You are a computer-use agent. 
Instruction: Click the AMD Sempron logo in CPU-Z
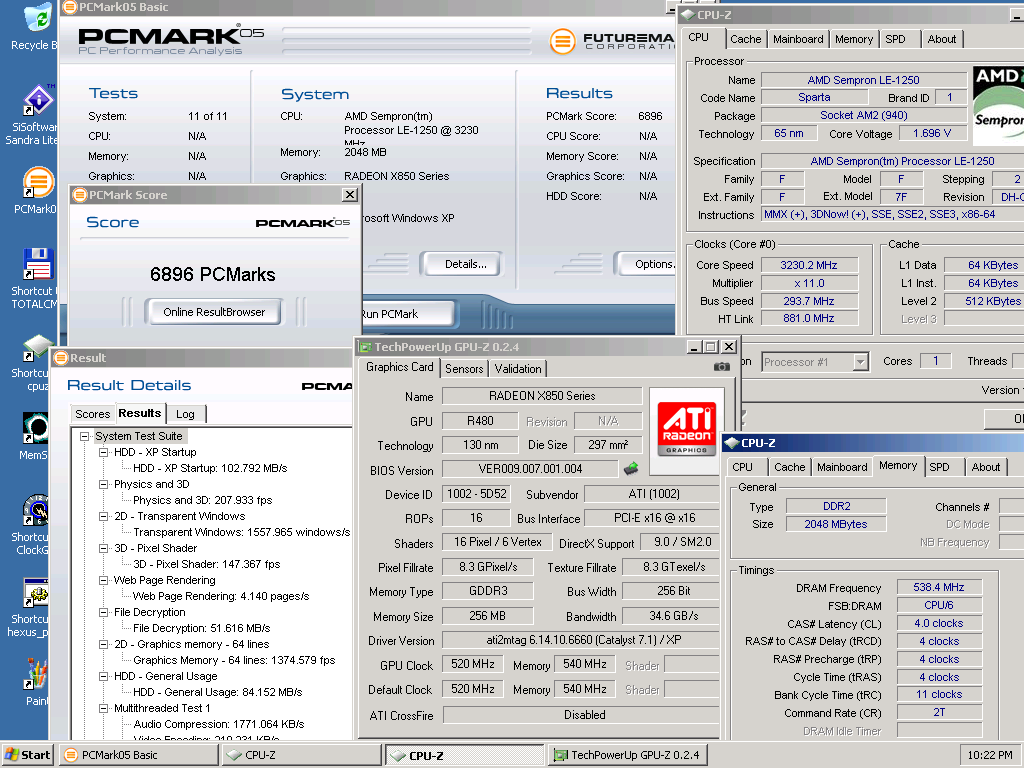point(998,104)
